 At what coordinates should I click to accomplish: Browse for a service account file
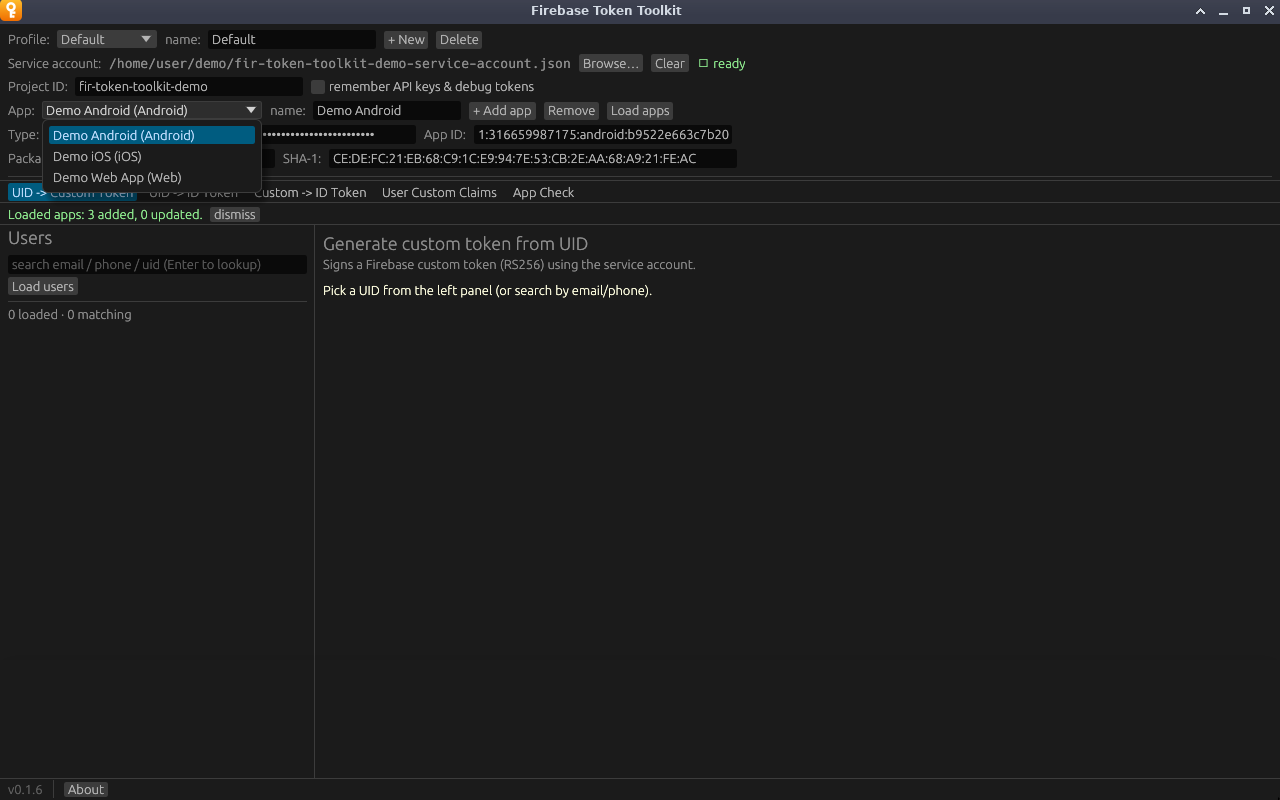pyautogui.click(x=610, y=64)
